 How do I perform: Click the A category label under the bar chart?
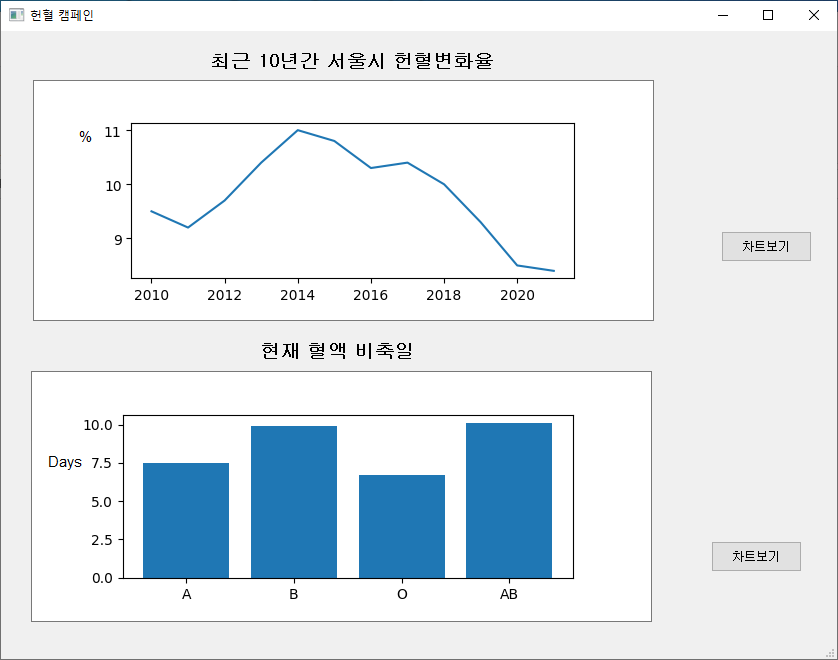(x=186, y=593)
